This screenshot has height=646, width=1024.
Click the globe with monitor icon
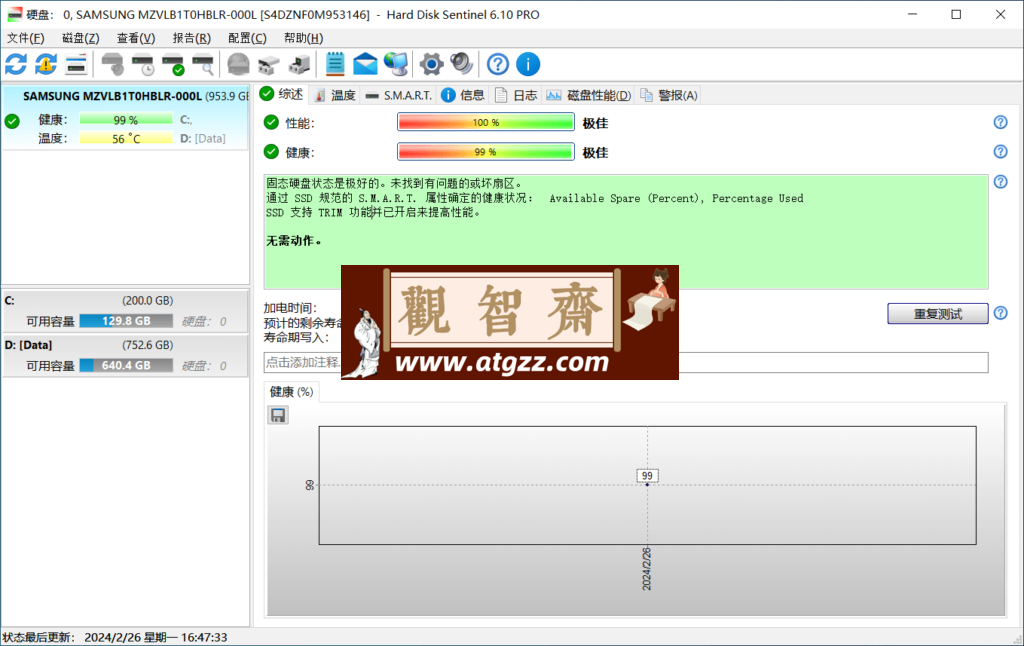(396, 64)
